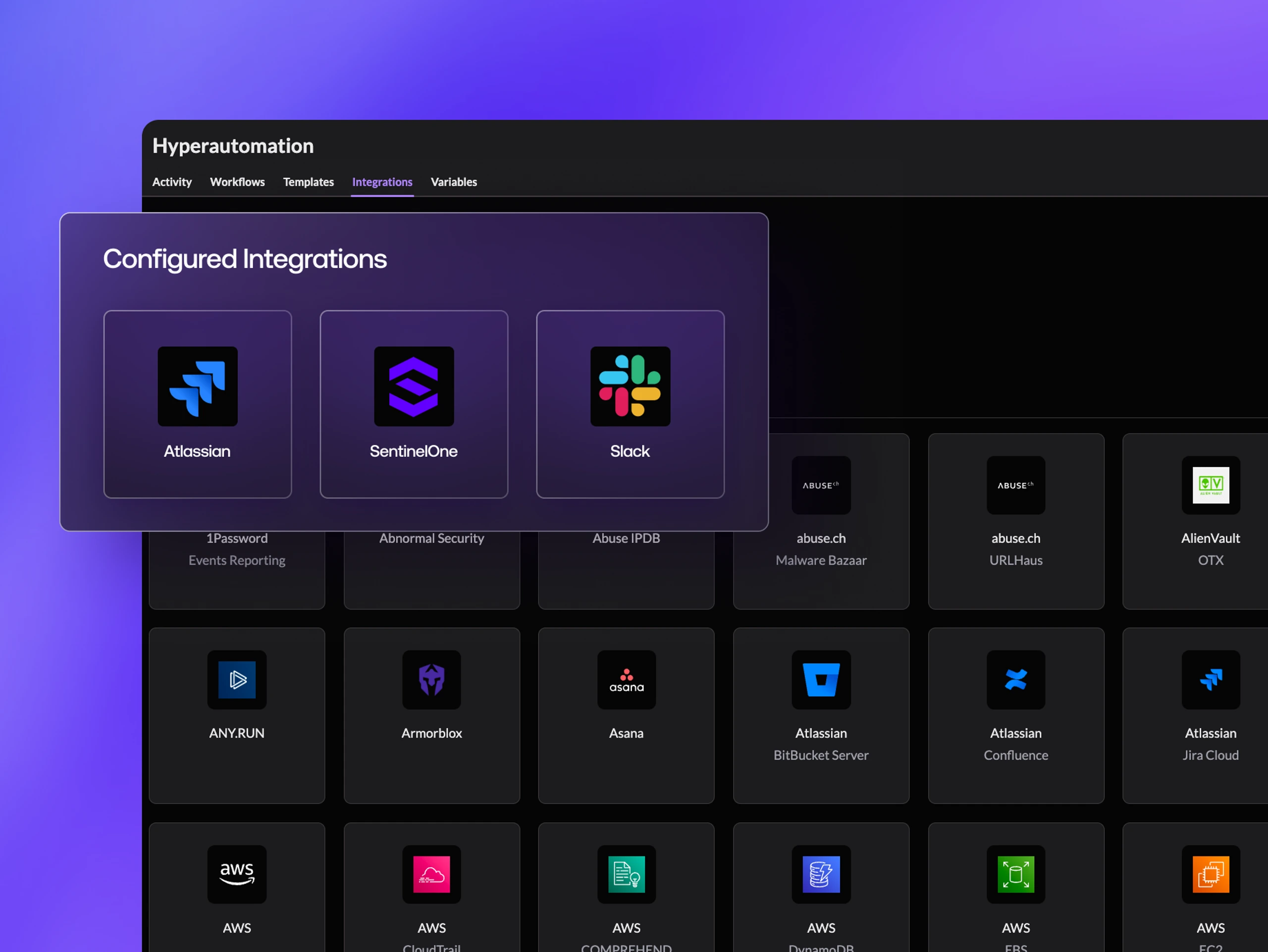The image size is (1268, 952).
Task: Select the Atlassian BitBucket Server icon
Action: pos(821,680)
